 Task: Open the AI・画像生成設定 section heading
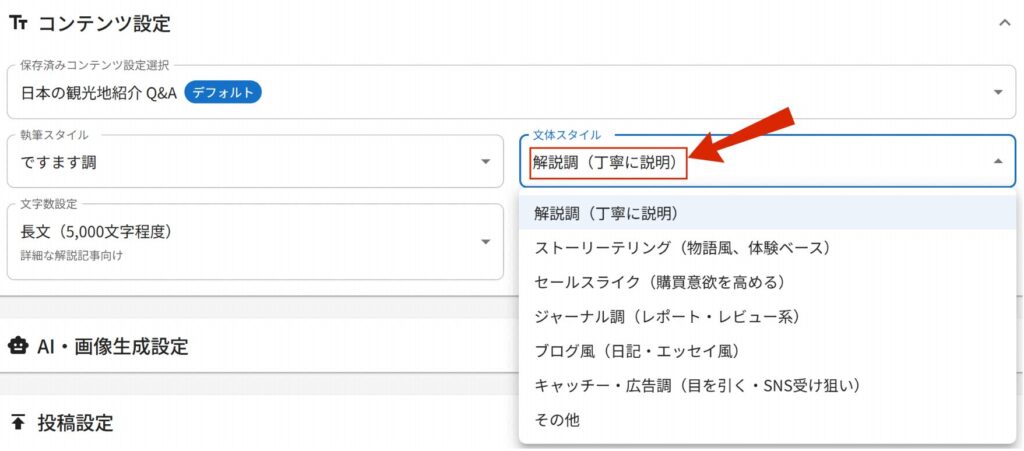[112, 346]
